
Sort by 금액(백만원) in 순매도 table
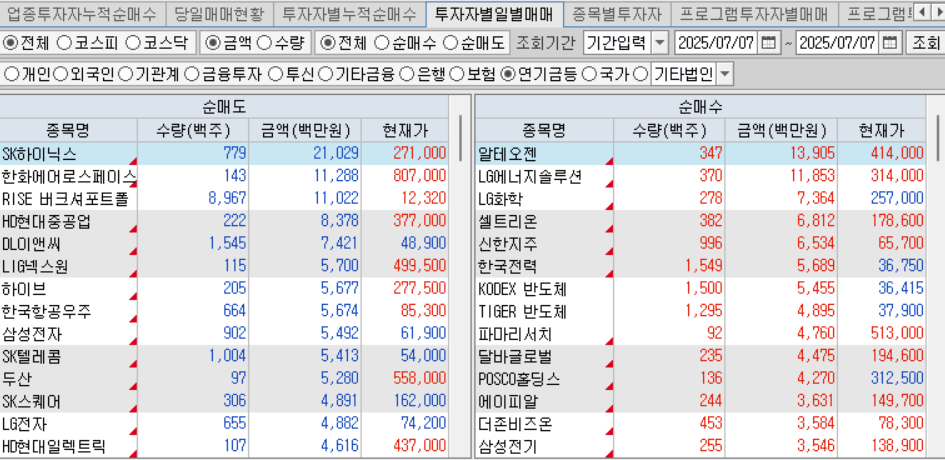(306, 130)
